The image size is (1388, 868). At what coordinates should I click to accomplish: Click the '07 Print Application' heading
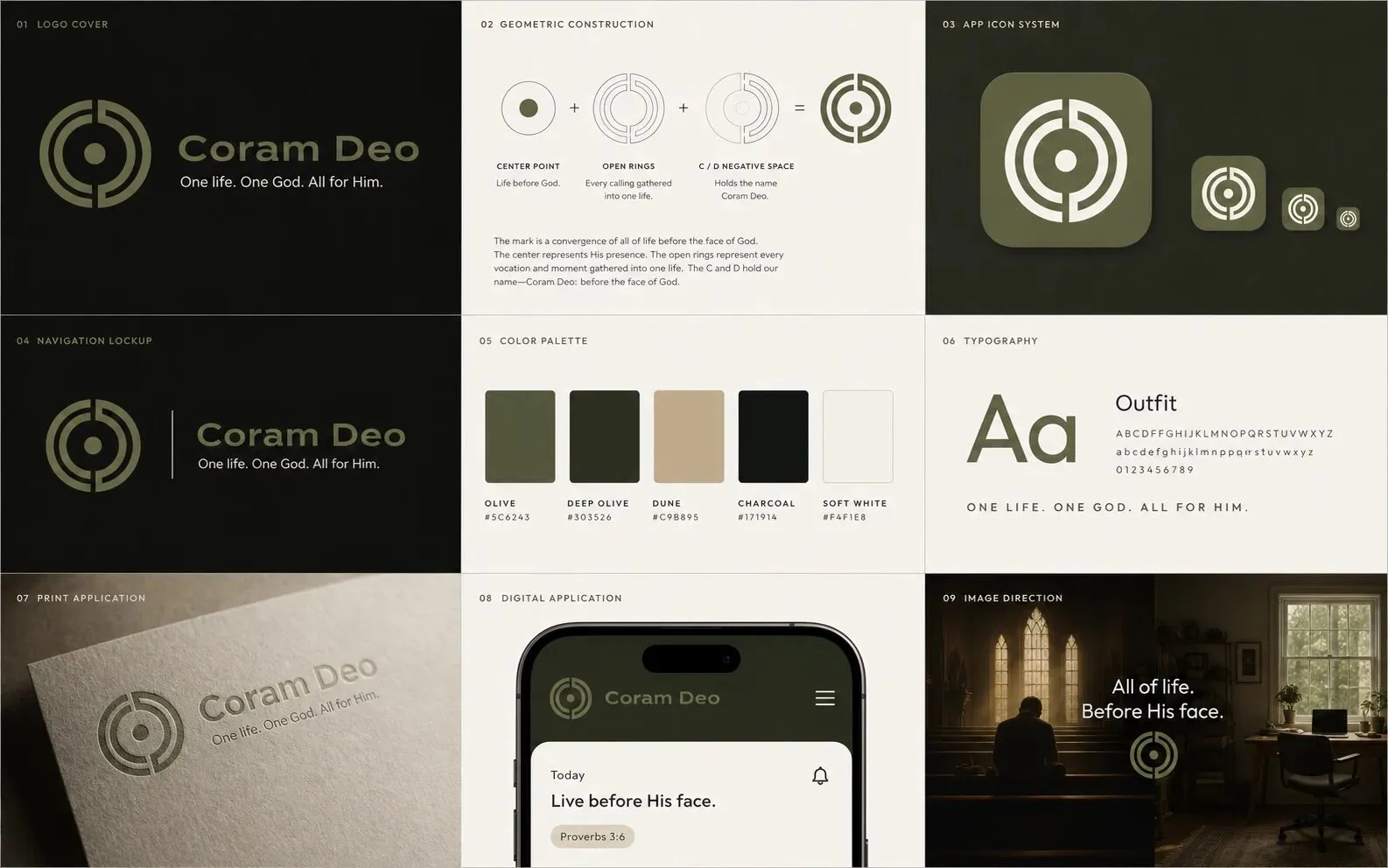(x=81, y=598)
